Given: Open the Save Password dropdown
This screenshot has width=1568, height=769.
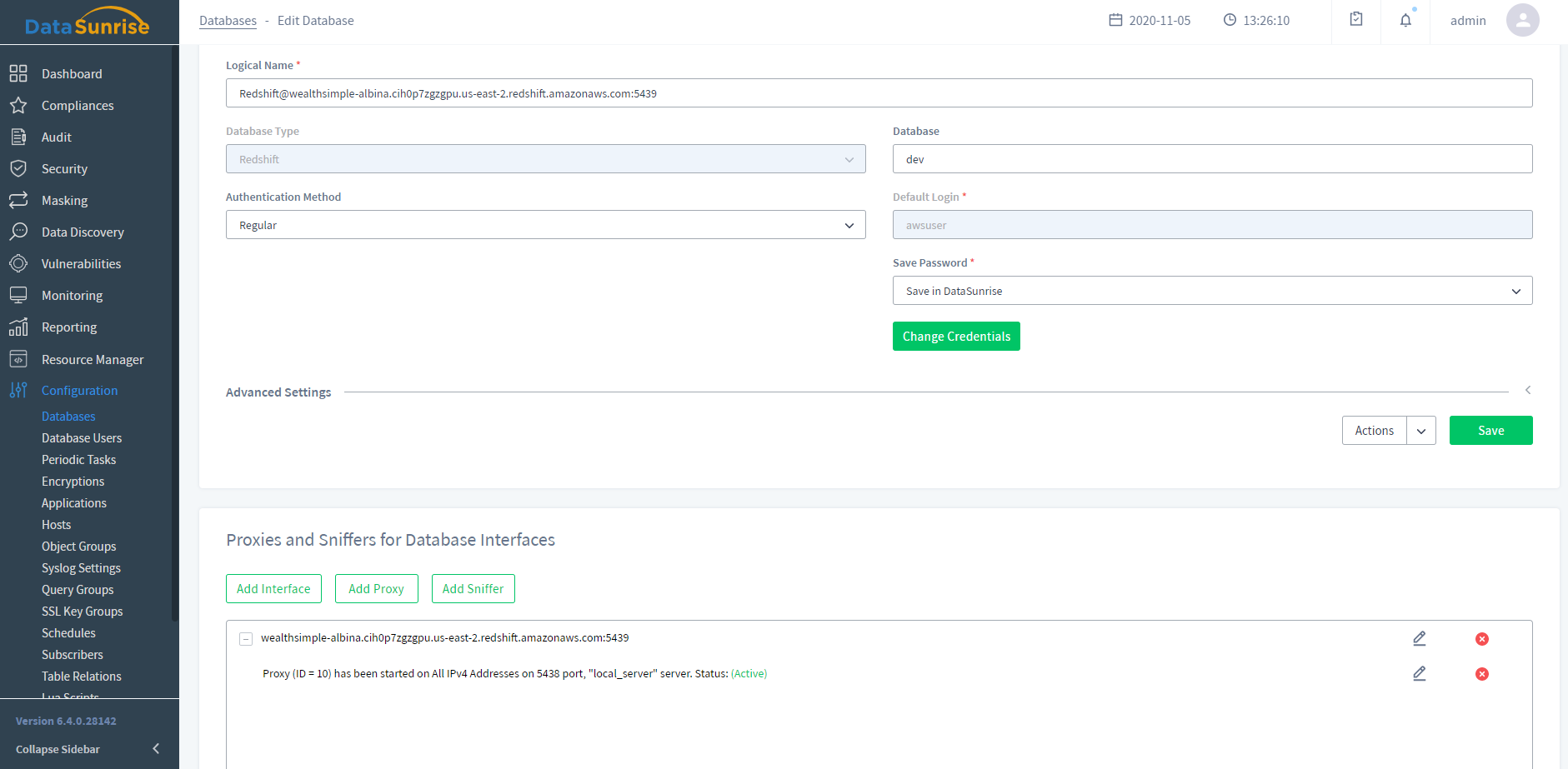Looking at the screenshot, I should coord(1211,291).
